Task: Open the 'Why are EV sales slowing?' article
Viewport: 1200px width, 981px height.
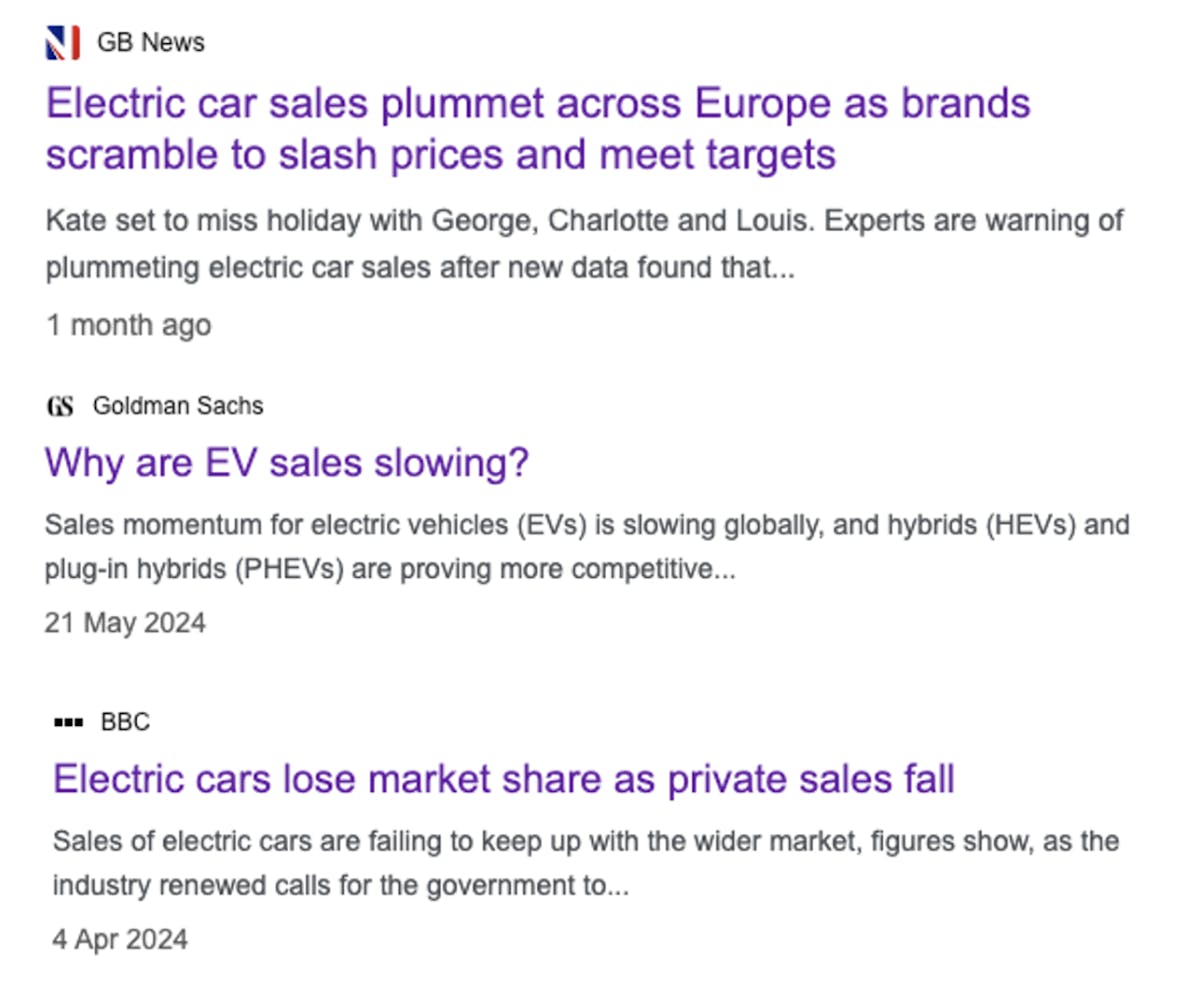Action: point(287,462)
